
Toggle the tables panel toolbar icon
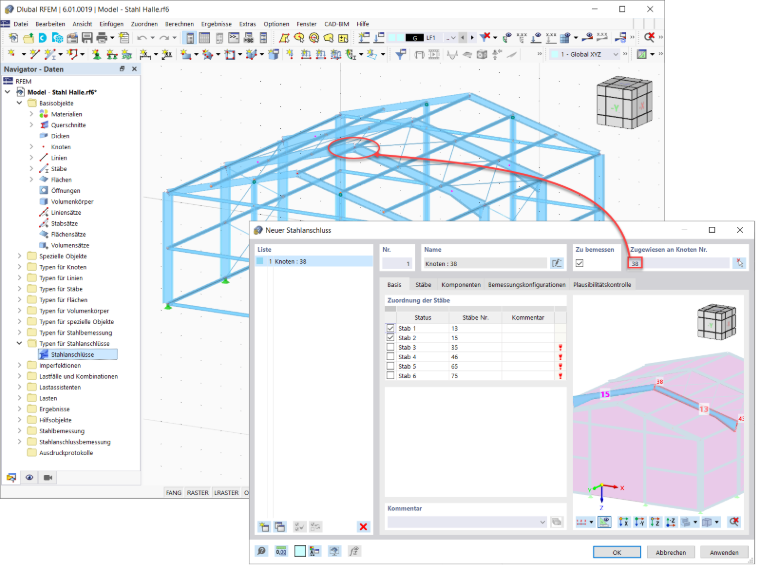tap(205, 38)
